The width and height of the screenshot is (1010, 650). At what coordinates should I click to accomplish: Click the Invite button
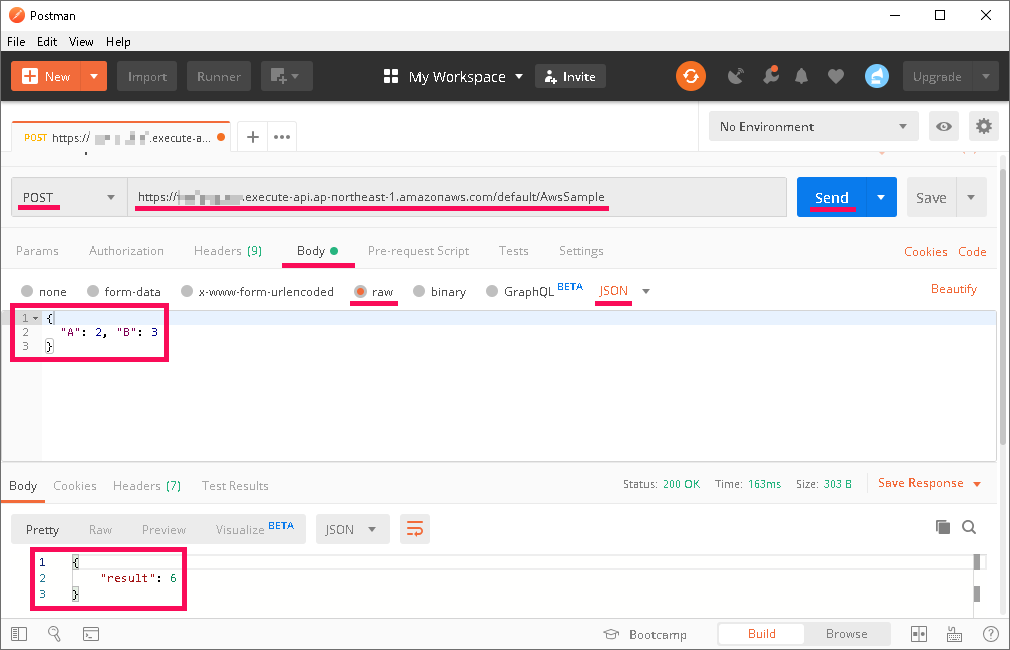click(570, 77)
